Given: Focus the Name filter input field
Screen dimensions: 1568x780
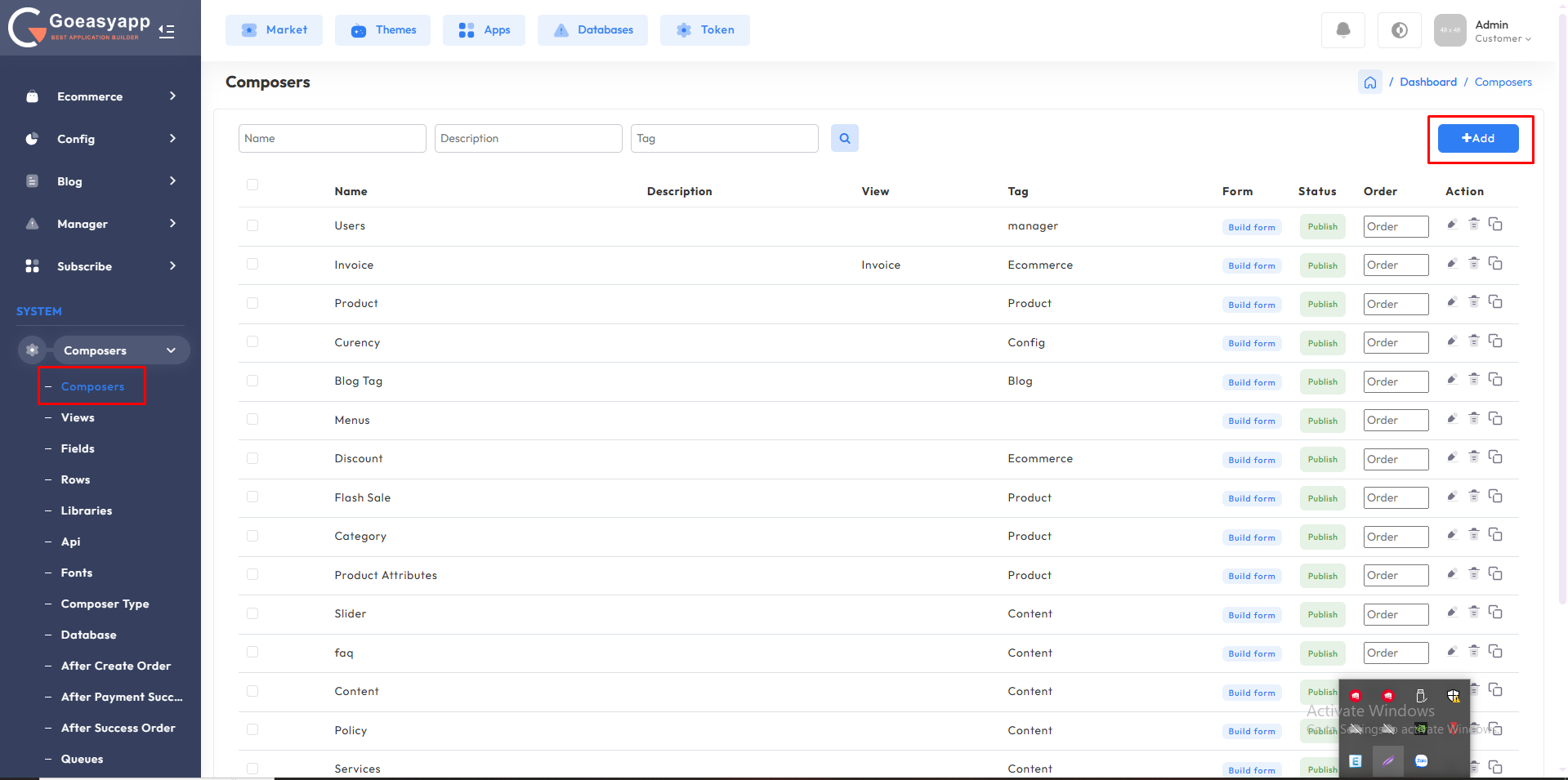Looking at the screenshot, I should pos(332,138).
